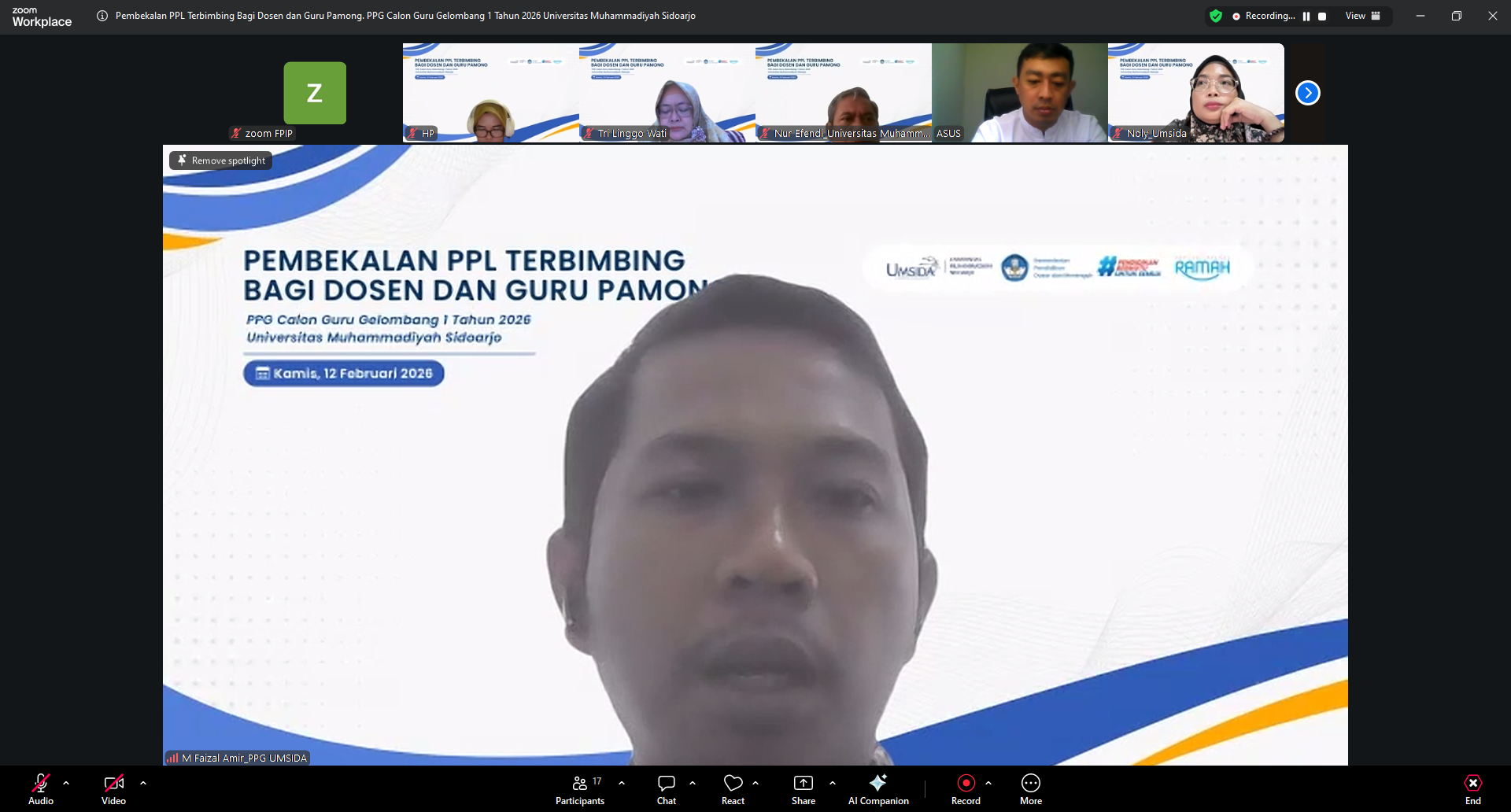End the meeting
Screen dimensions: 1511x812
pyautogui.click(x=1472, y=787)
